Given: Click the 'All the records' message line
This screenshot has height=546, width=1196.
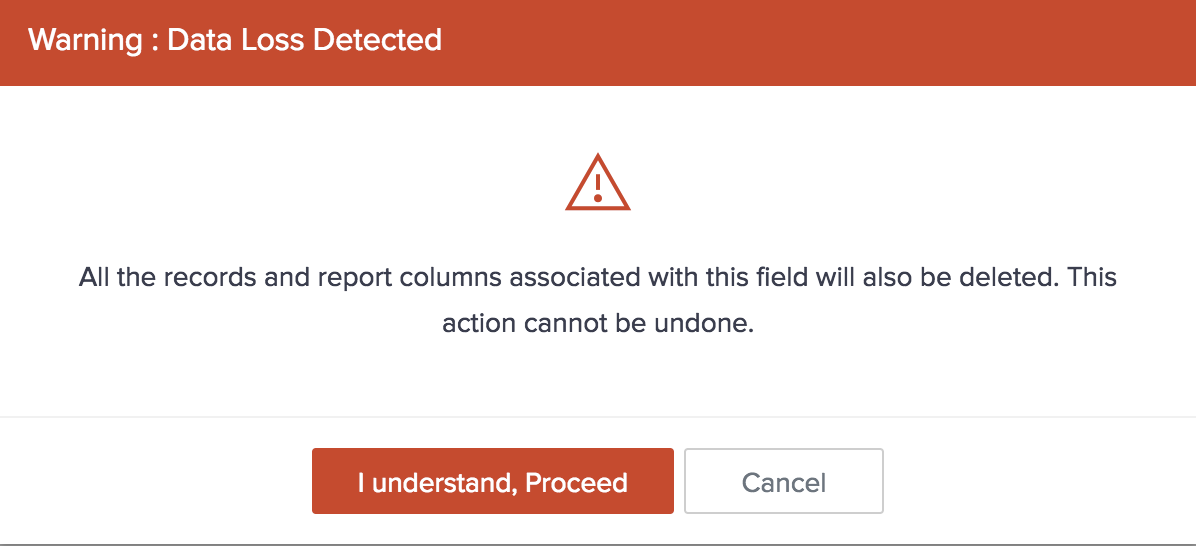Looking at the screenshot, I should coord(597,277).
